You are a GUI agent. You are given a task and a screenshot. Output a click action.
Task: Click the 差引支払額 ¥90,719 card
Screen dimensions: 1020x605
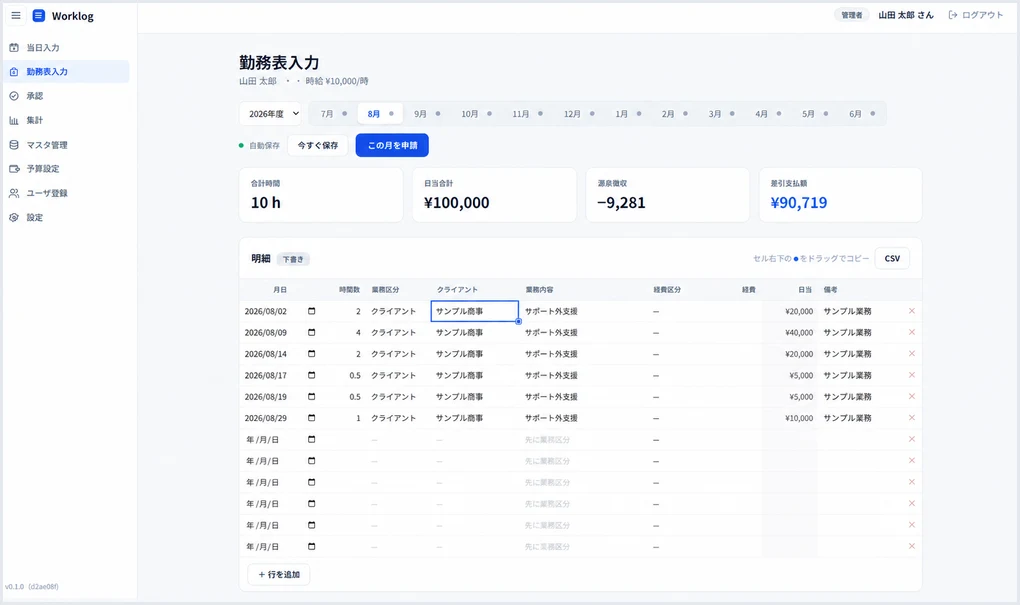point(840,195)
